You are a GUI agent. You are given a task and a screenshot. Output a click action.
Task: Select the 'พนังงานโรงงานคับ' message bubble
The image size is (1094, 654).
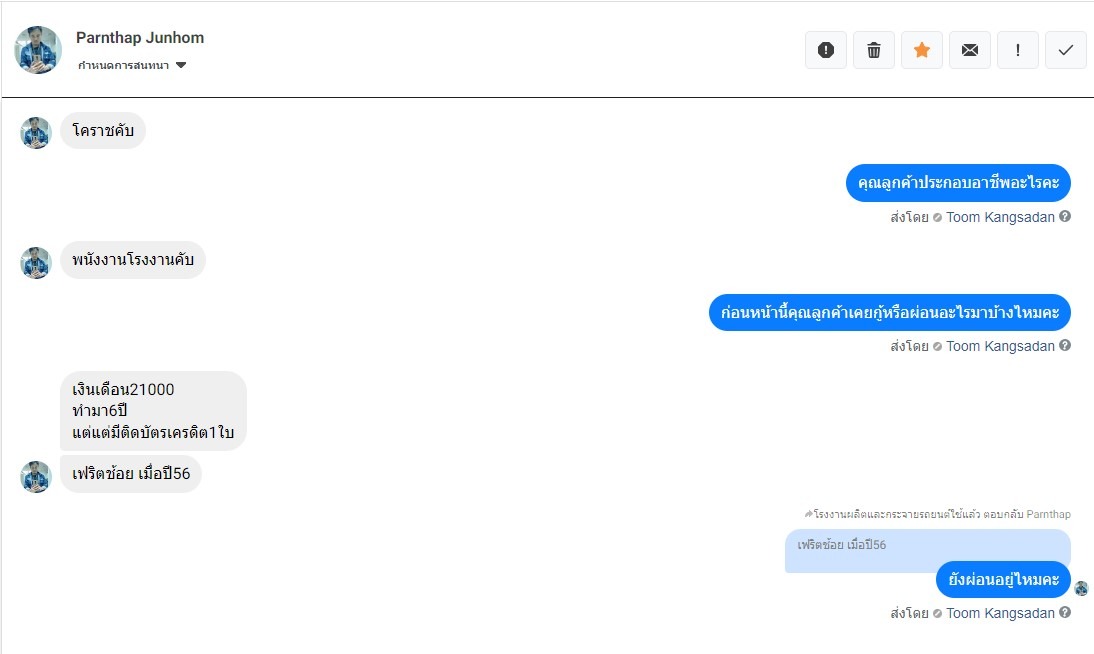[x=133, y=261]
